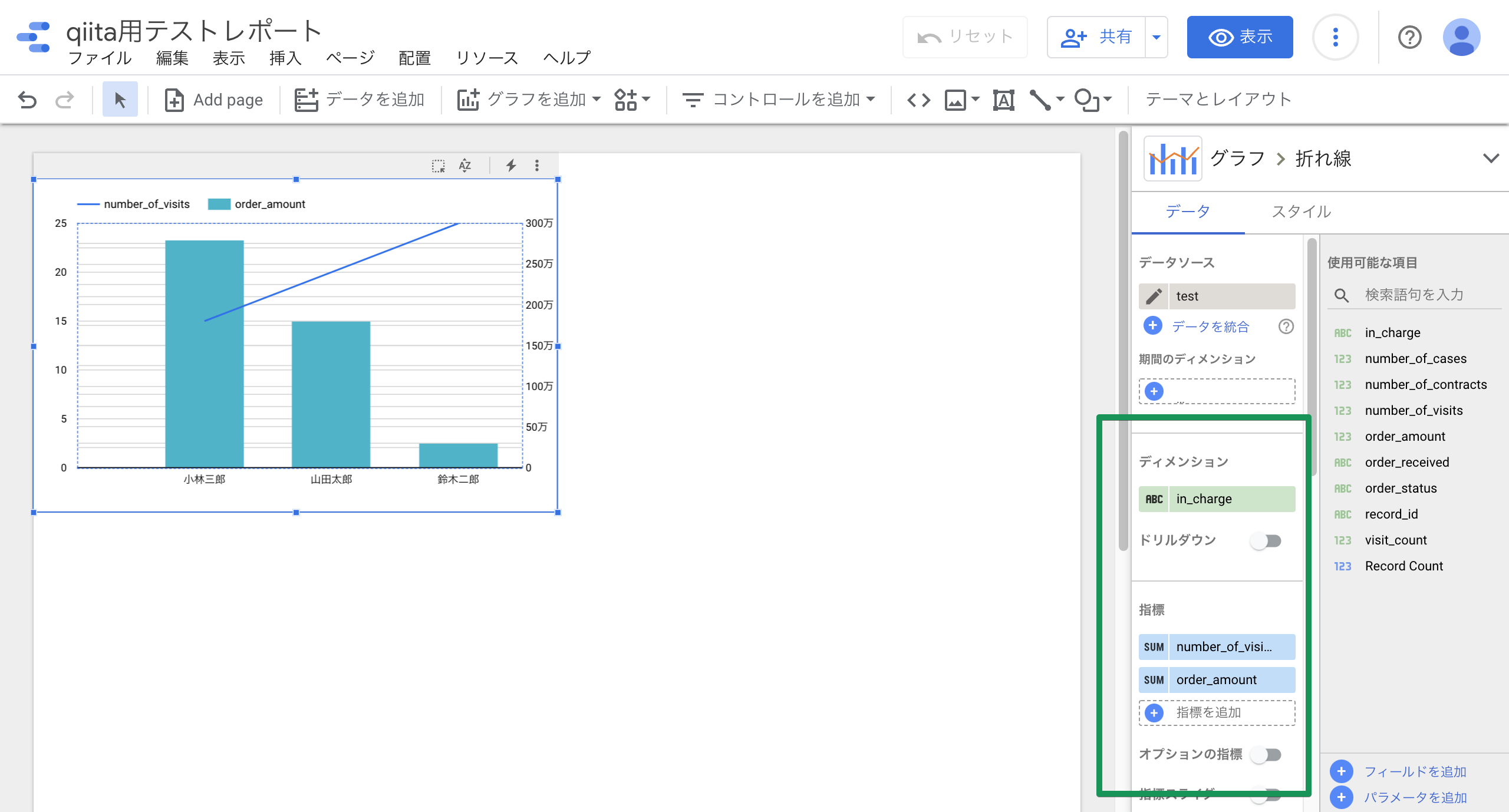
Task: Switch to the データ tab
Action: click(1188, 212)
